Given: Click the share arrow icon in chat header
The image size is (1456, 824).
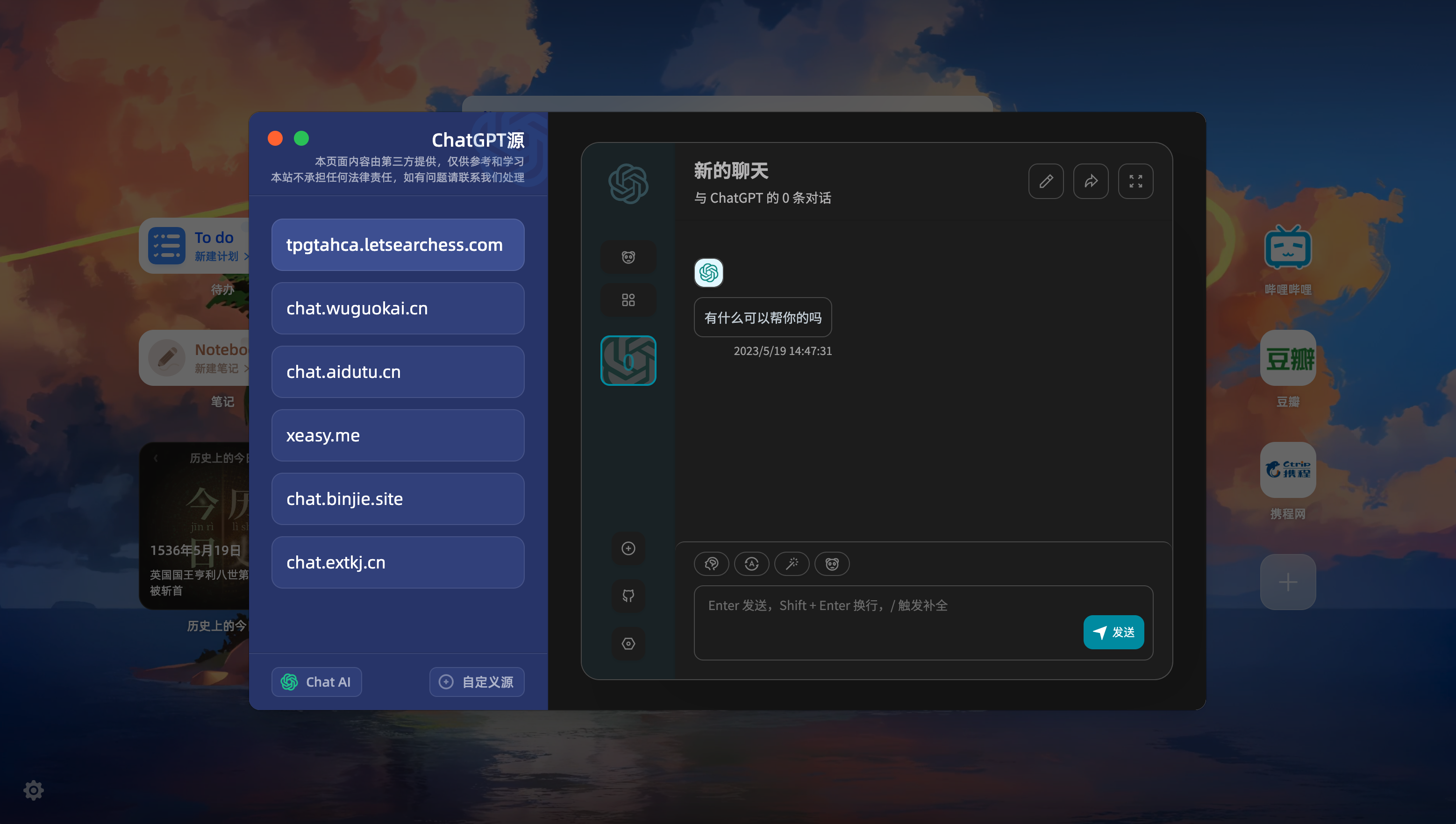Looking at the screenshot, I should tap(1090, 181).
